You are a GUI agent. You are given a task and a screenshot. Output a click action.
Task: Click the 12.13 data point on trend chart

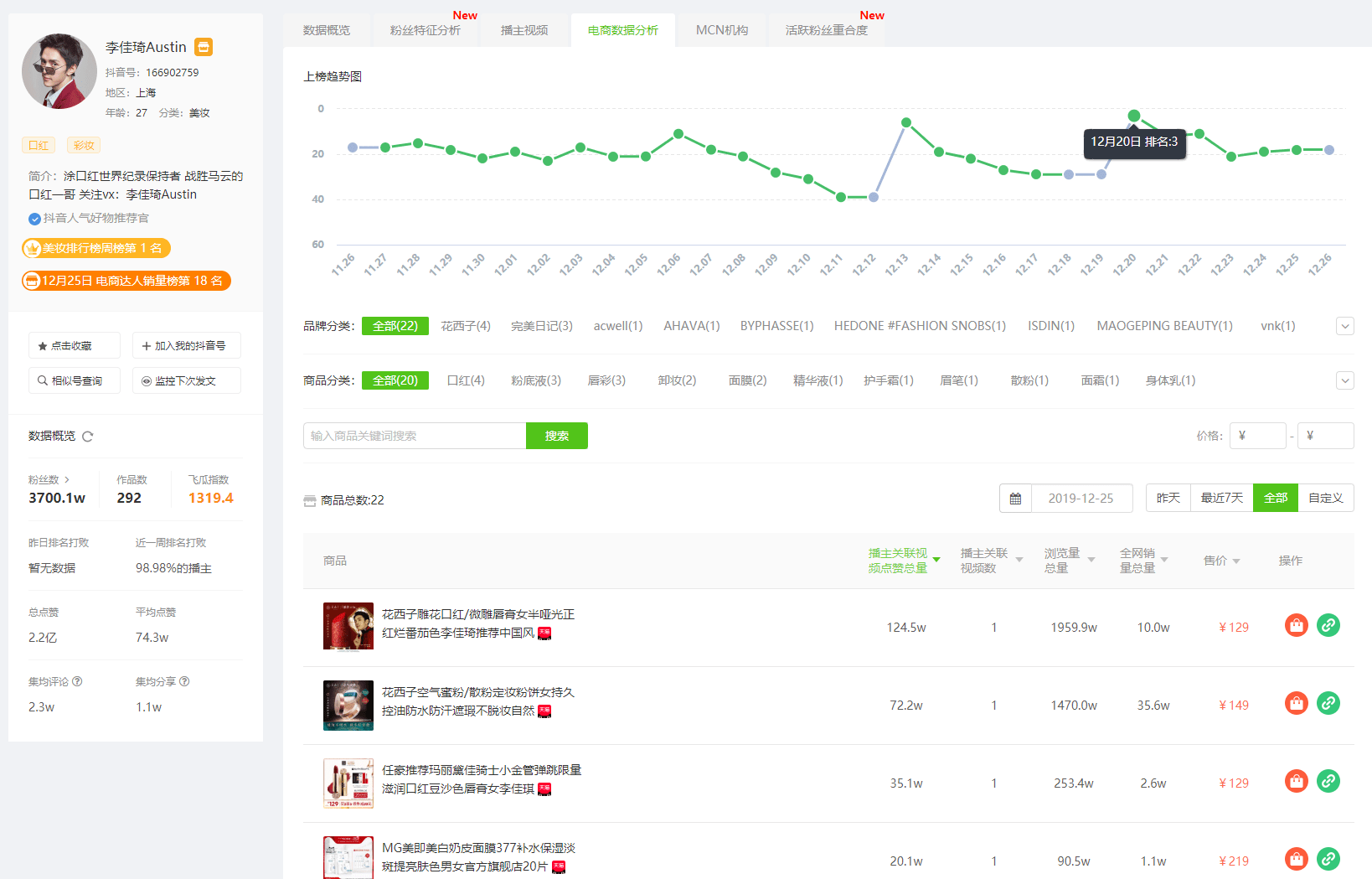(x=906, y=122)
